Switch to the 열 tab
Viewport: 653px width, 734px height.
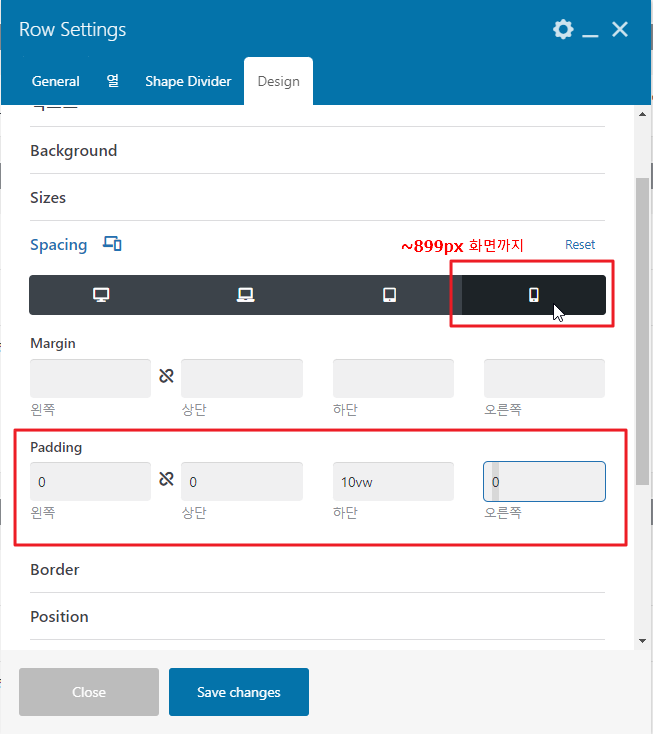(x=112, y=81)
